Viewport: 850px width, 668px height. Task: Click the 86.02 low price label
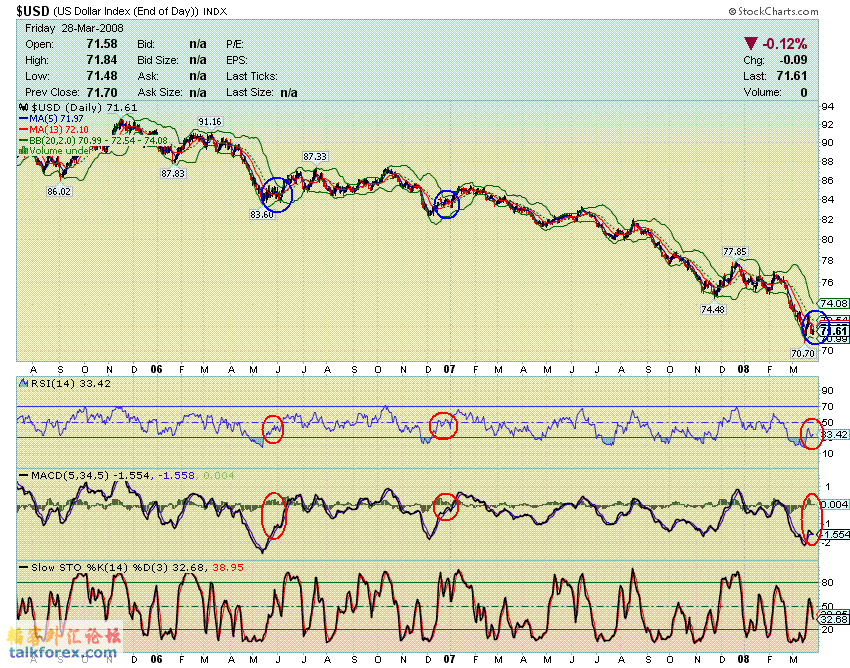click(59, 191)
